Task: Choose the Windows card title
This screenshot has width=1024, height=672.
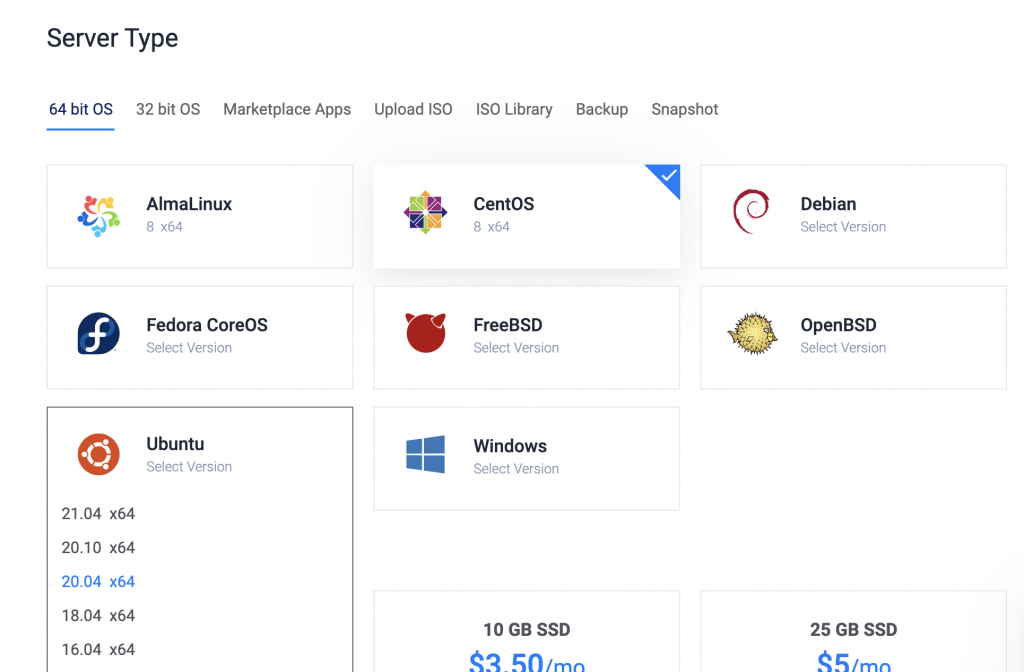Action: point(510,445)
